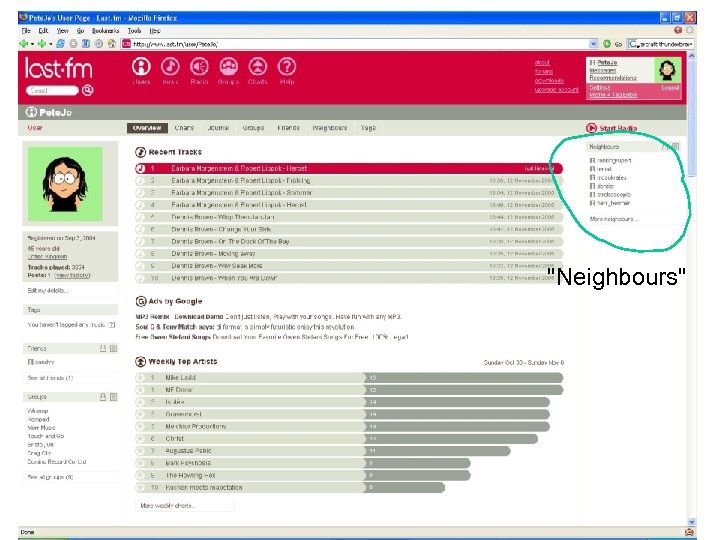Click the Weekly Top Artists section icon

tap(140, 361)
